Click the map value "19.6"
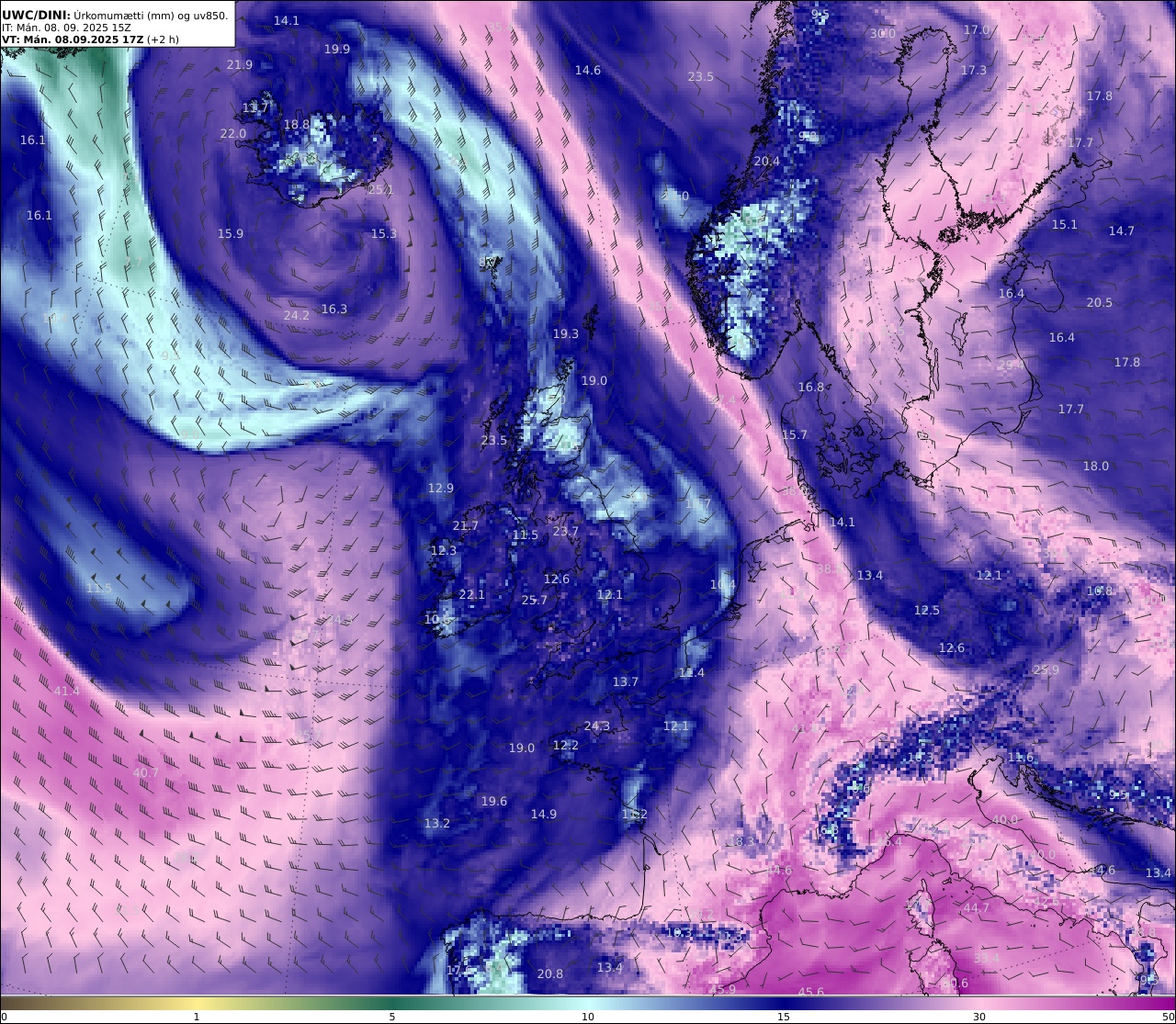The height and width of the screenshot is (1024, 1176). click(x=494, y=802)
